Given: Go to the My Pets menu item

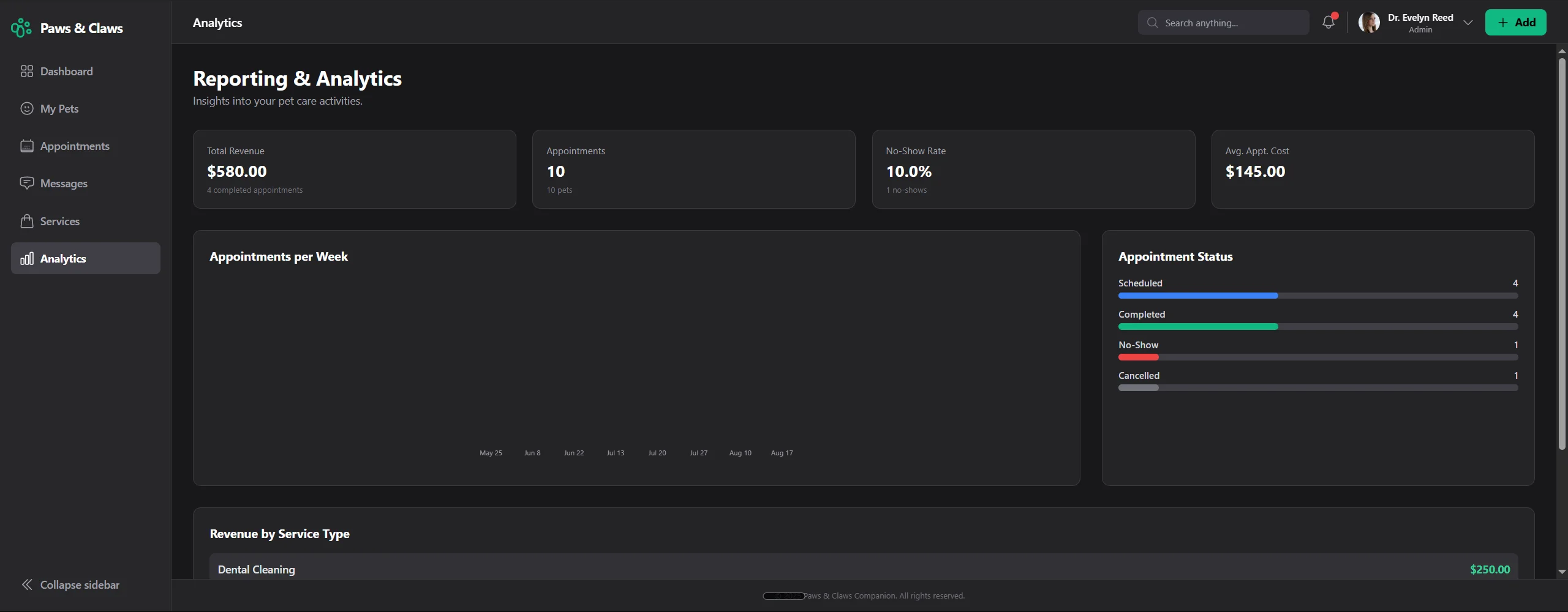Looking at the screenshot, I should (x=59, y=109).
